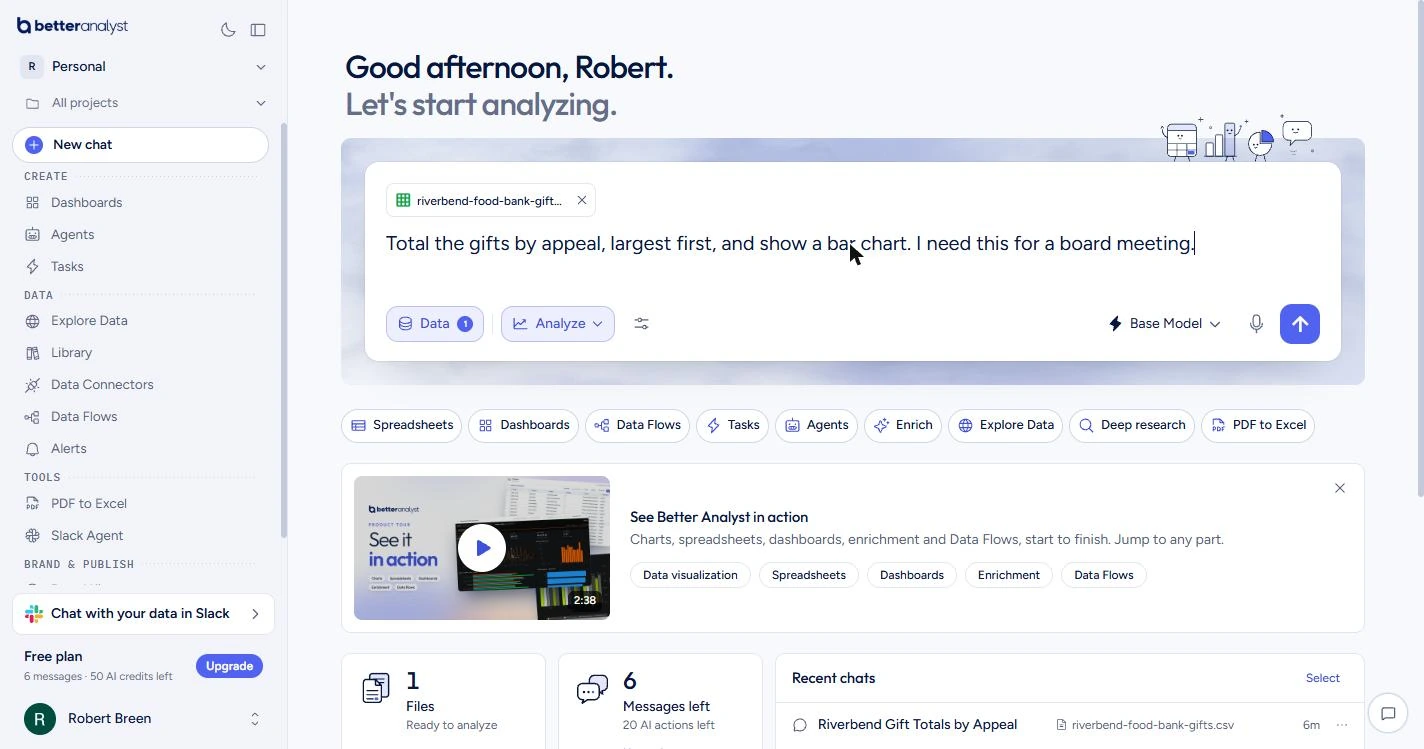Viewport: 1424px width, 749px height.
Task: Click the Enrich chip sparkle icon
Action: tap(882, 426)
